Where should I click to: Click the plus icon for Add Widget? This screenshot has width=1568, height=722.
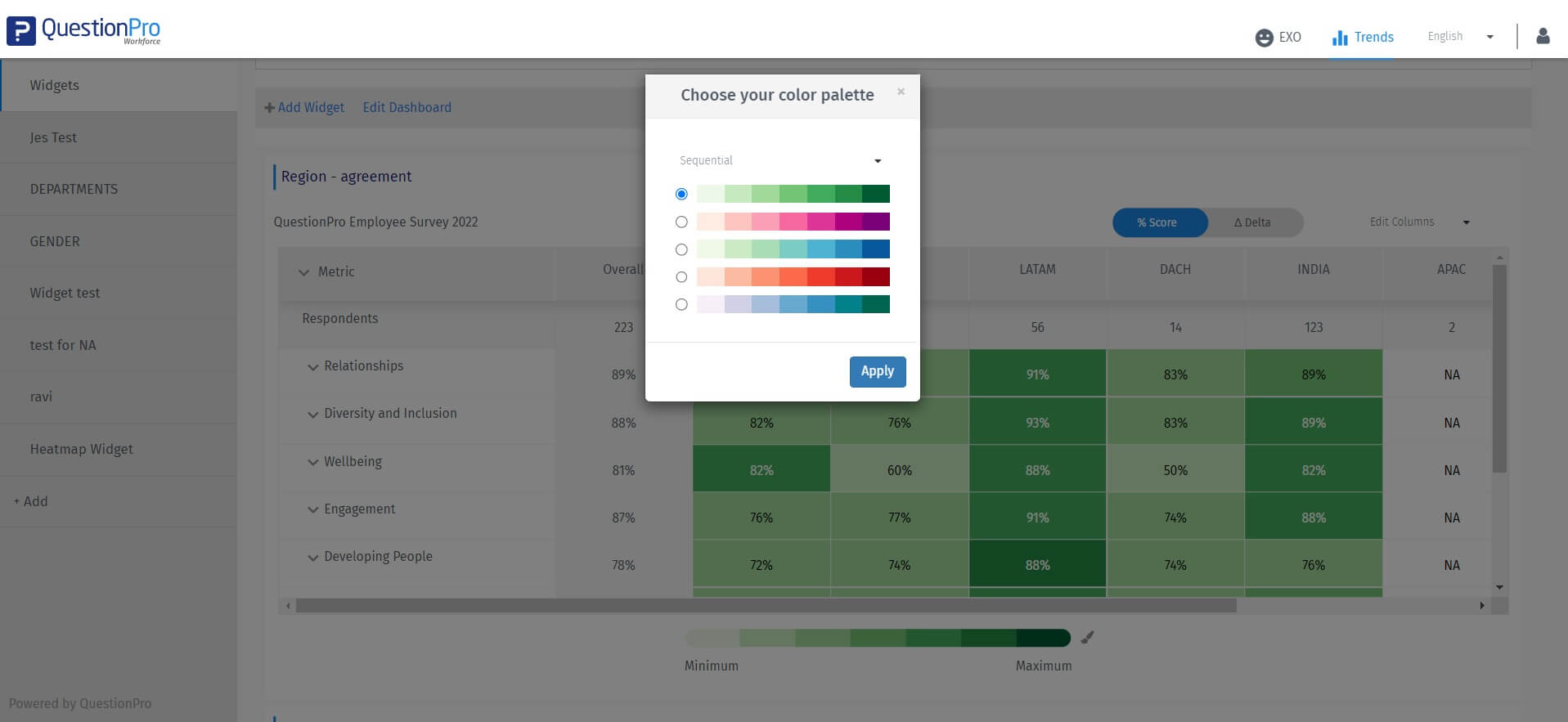pos(269,108)
